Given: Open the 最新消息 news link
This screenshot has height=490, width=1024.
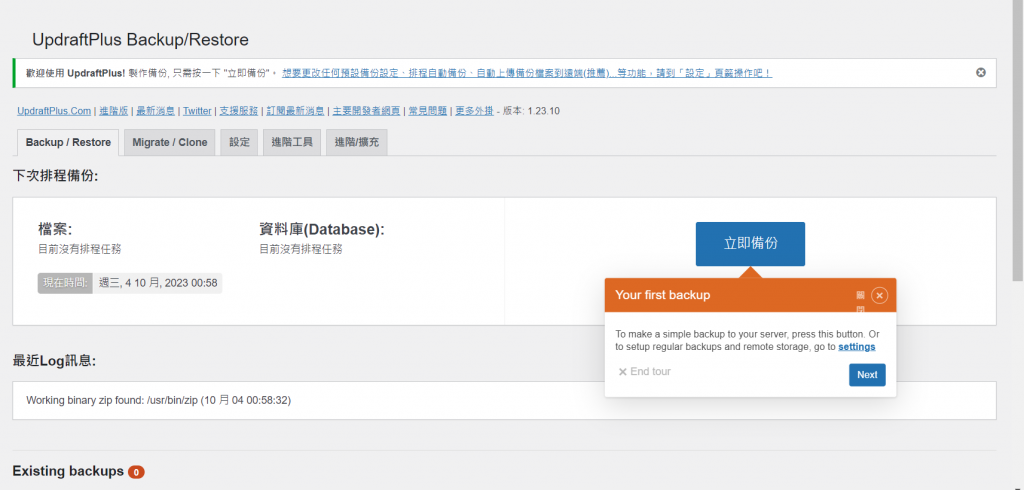Looking at the screenshot, I should 155,111.
